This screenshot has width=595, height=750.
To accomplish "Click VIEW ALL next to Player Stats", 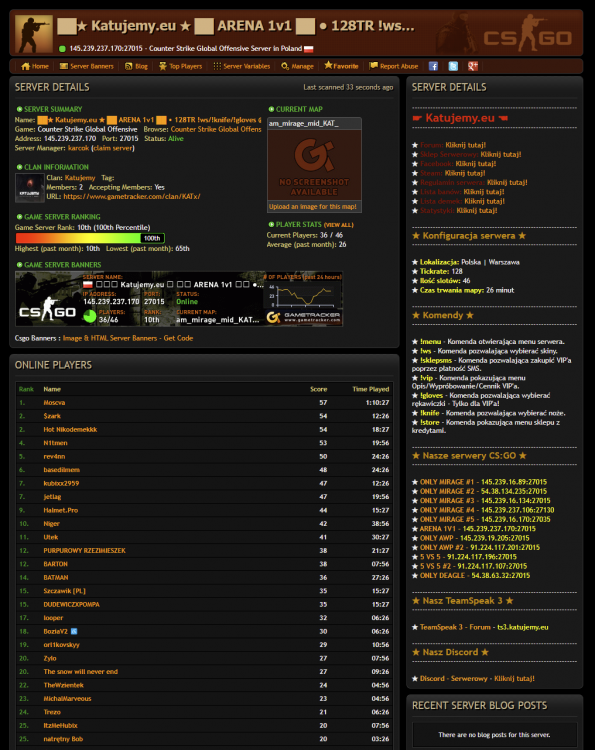I will click(x=339, y=225).
